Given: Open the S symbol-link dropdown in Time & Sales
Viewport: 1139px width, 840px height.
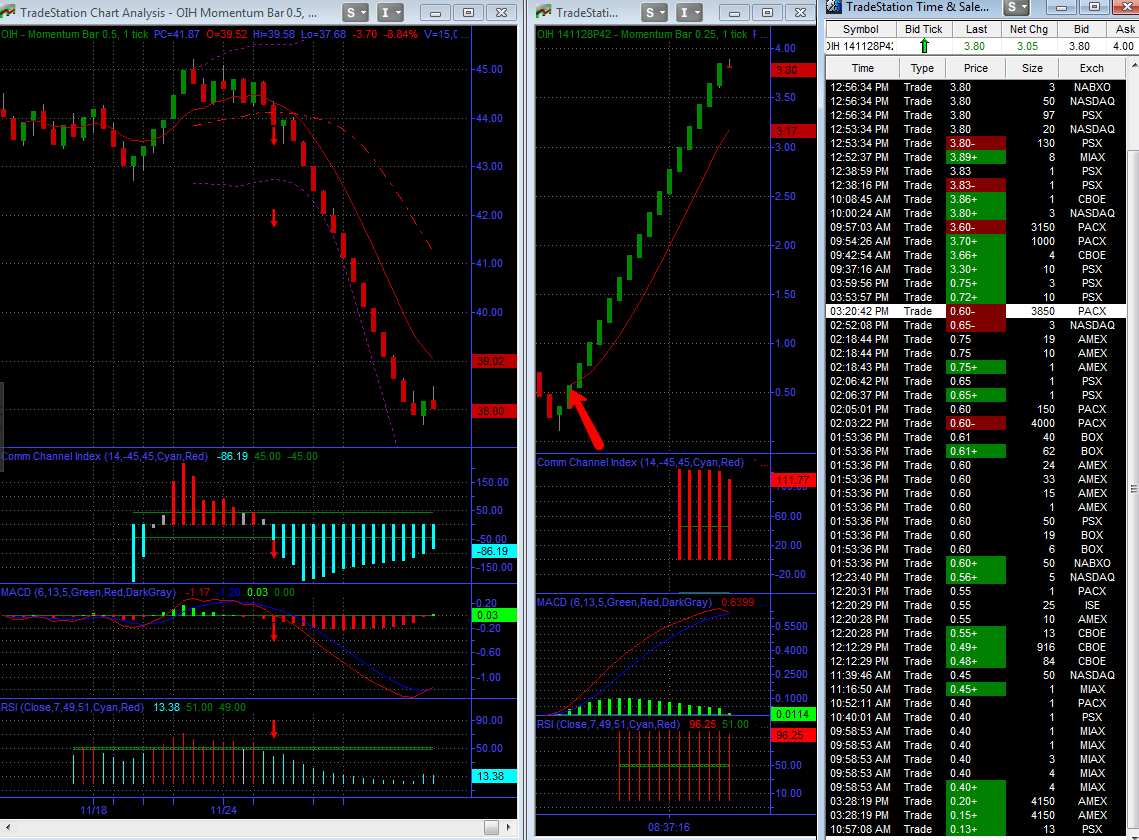Looking at the screenshot, I should tap(1016, 7).
